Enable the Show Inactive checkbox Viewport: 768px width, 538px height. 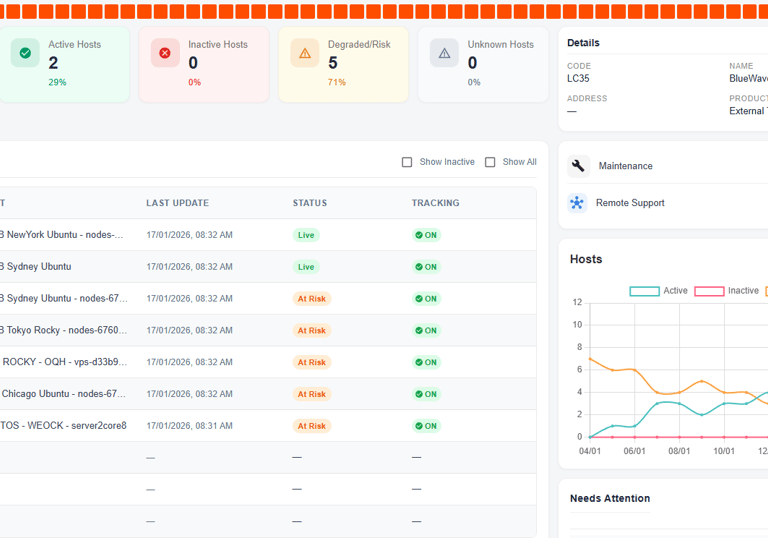[x=407, y=162]
